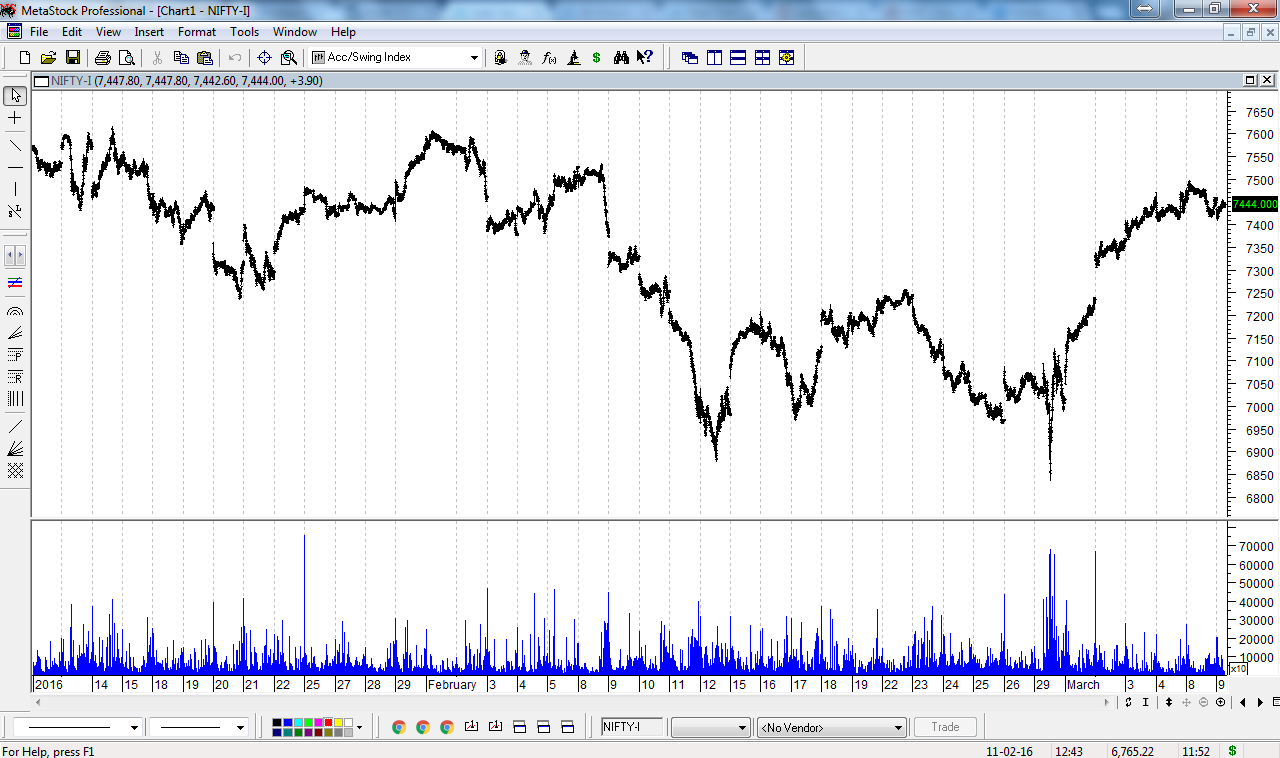
Task: Click the Trade button
Action: pos(945,728)
